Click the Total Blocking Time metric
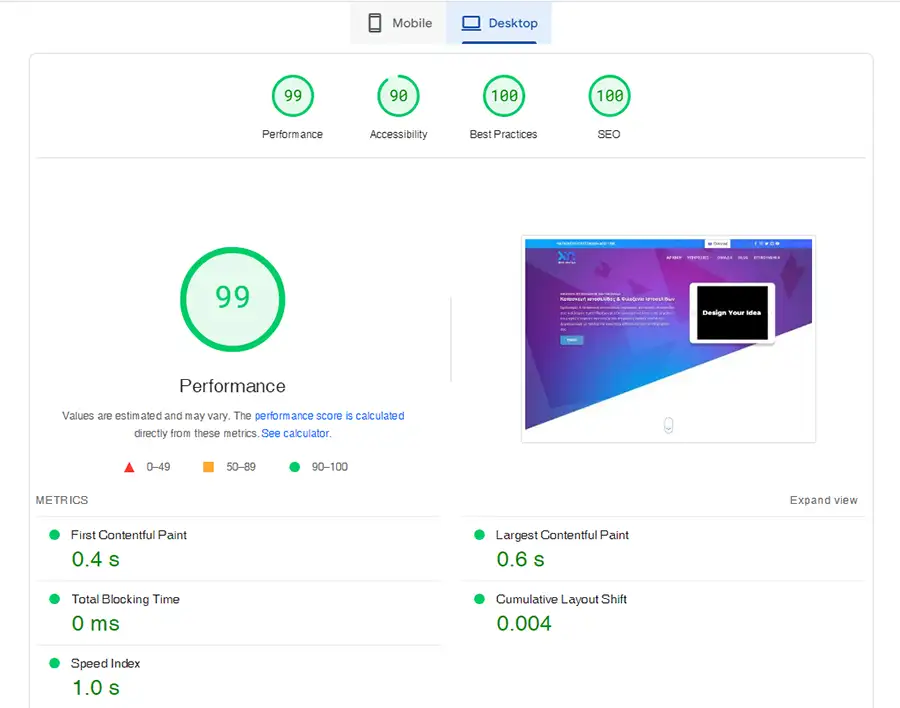Screen dimensions: 900x708 125,599
